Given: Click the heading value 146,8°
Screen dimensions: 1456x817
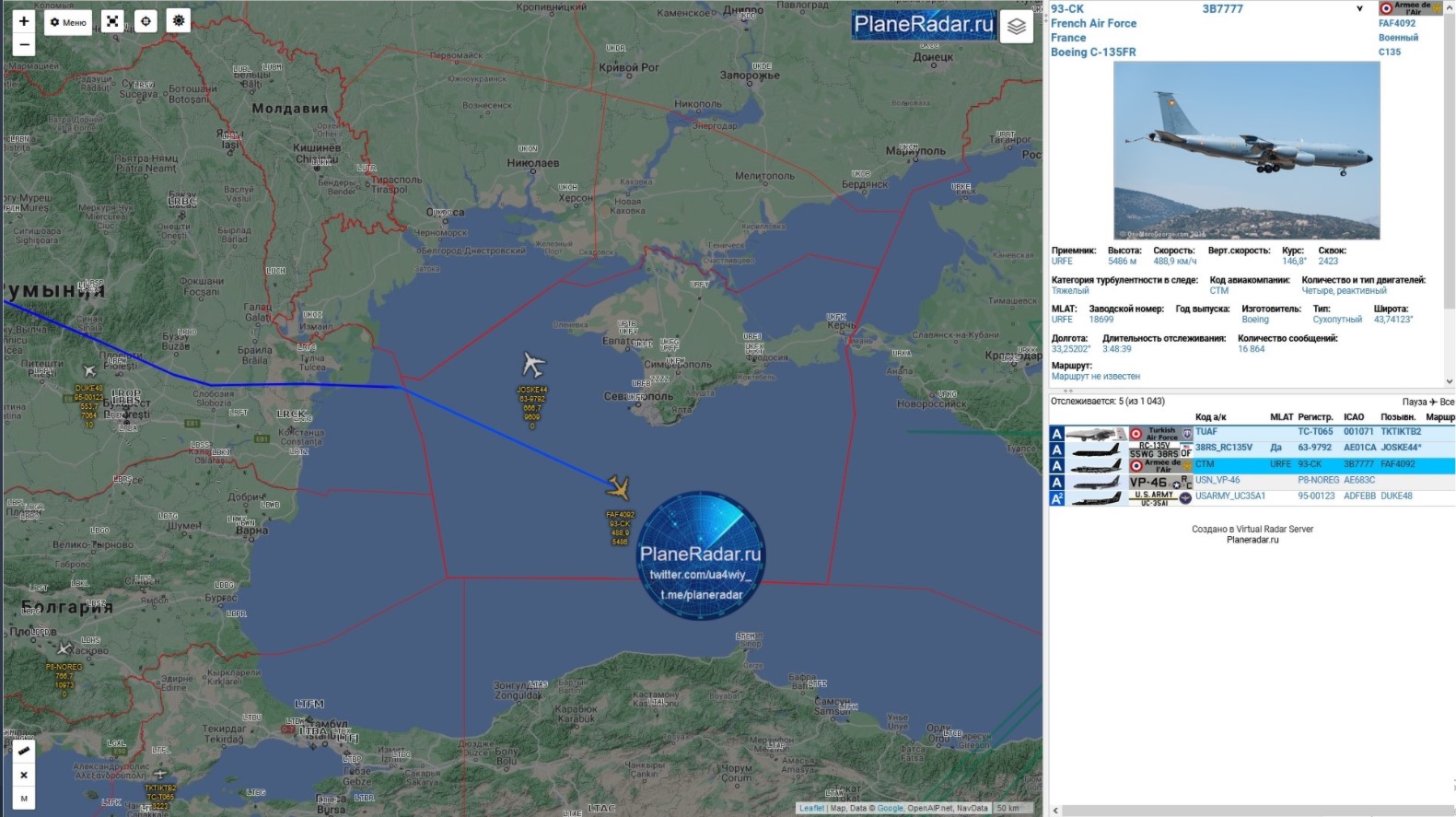Looking at the screenshot, I should 1294,262.
